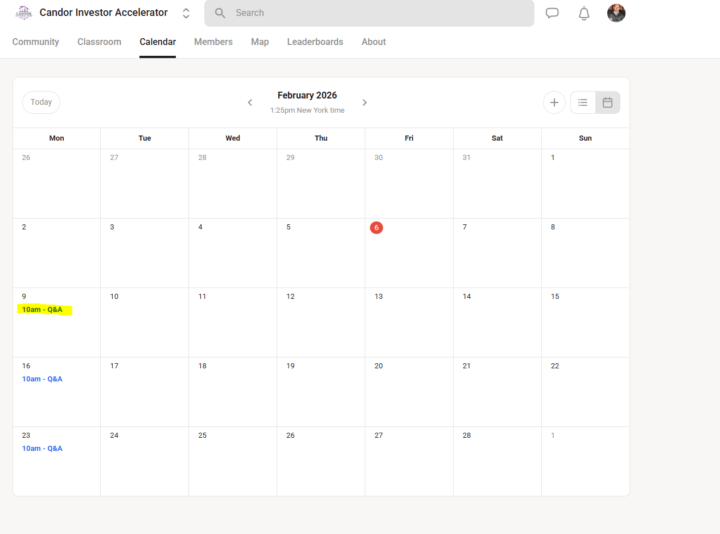Image resolution: width=720 pixels, height=534 pixels.
Task: Click the 1:25pm New York time text
Action: [307, 110]
